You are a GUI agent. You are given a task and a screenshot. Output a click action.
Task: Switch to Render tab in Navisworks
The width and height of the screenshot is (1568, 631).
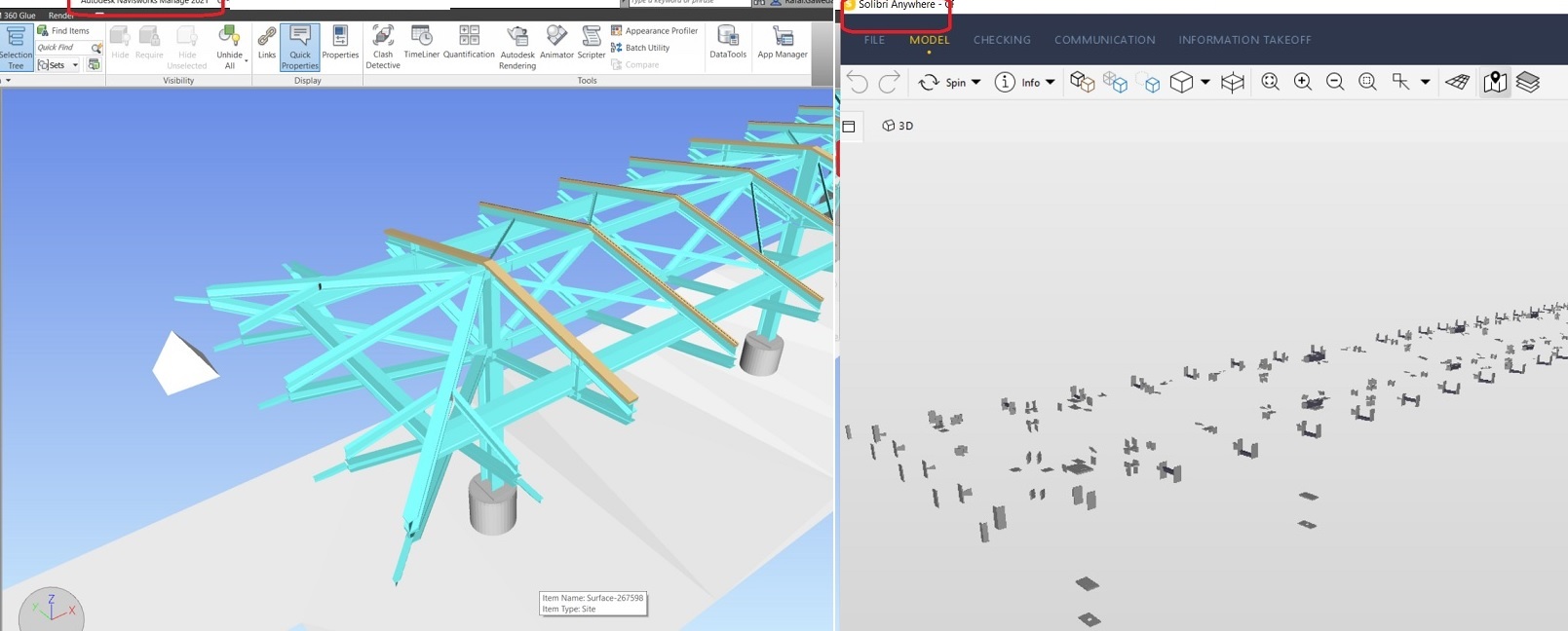[61, 16]
